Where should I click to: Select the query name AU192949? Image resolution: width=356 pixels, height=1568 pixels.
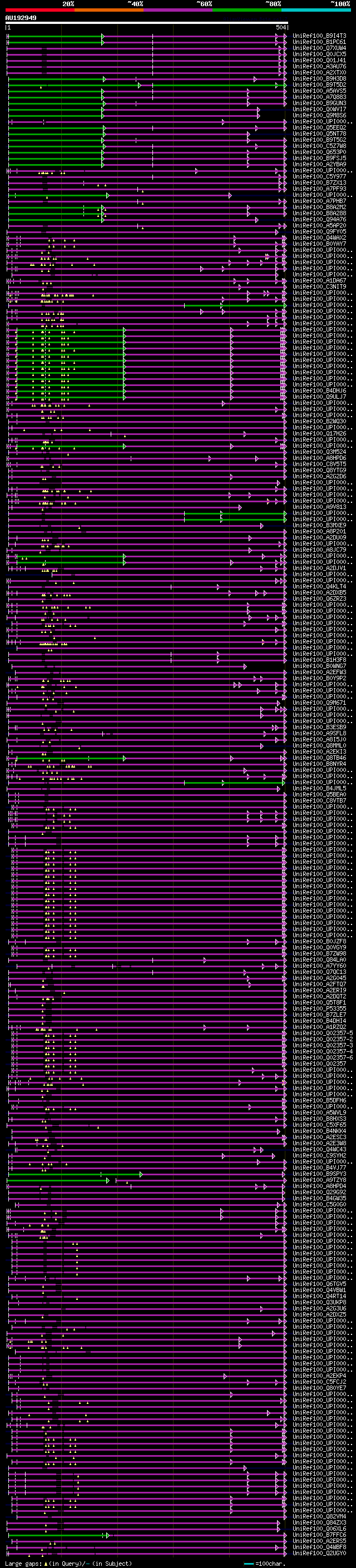(x=21, y=18)
